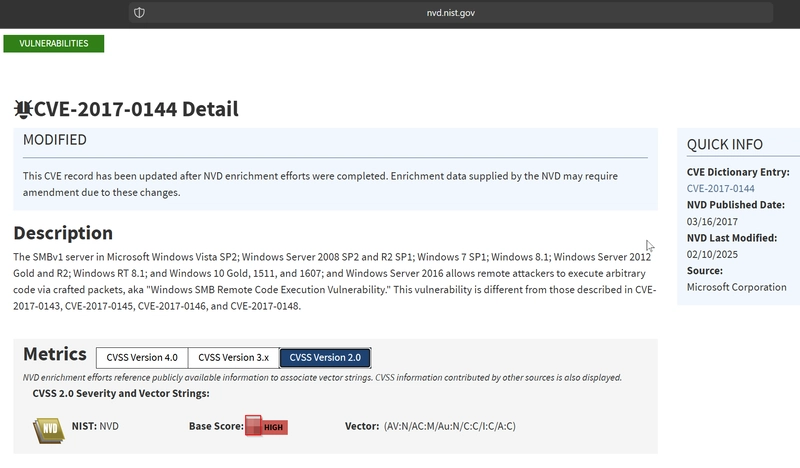
Task: Click the bug icon beside CVE-2017-0144 Detail
Action: (x=23, y=109)
